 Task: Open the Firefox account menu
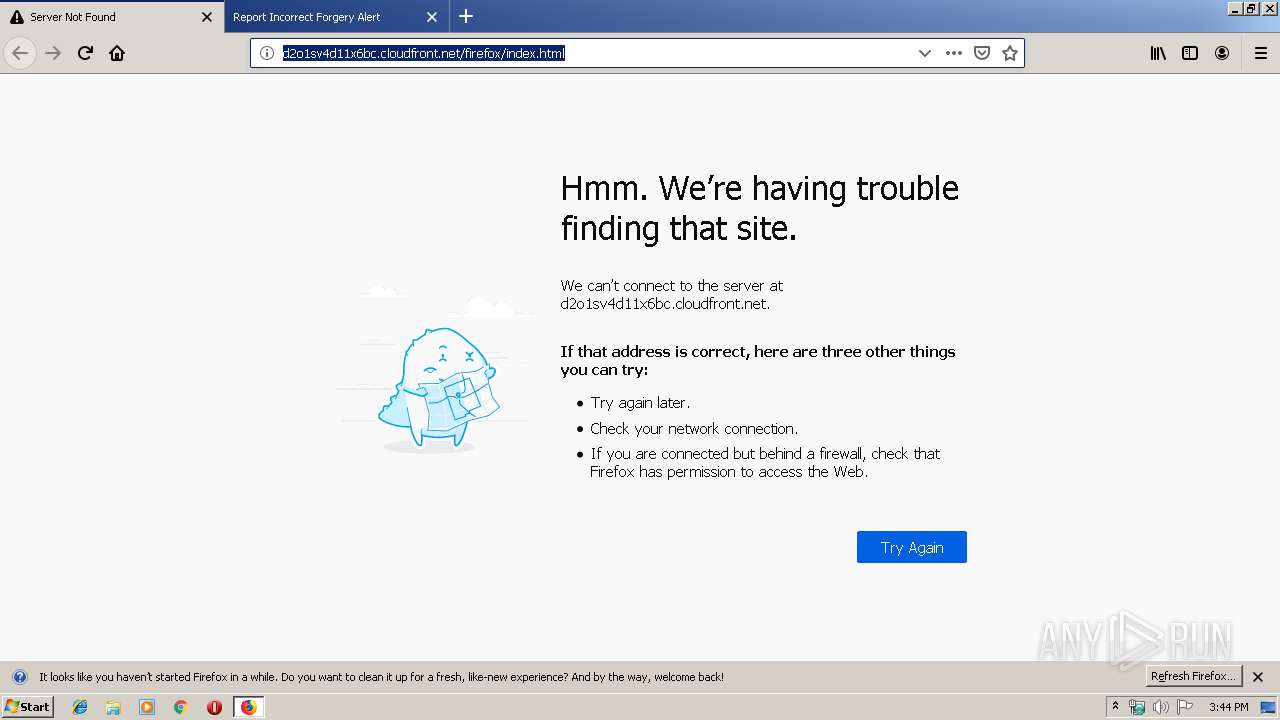1222,53
